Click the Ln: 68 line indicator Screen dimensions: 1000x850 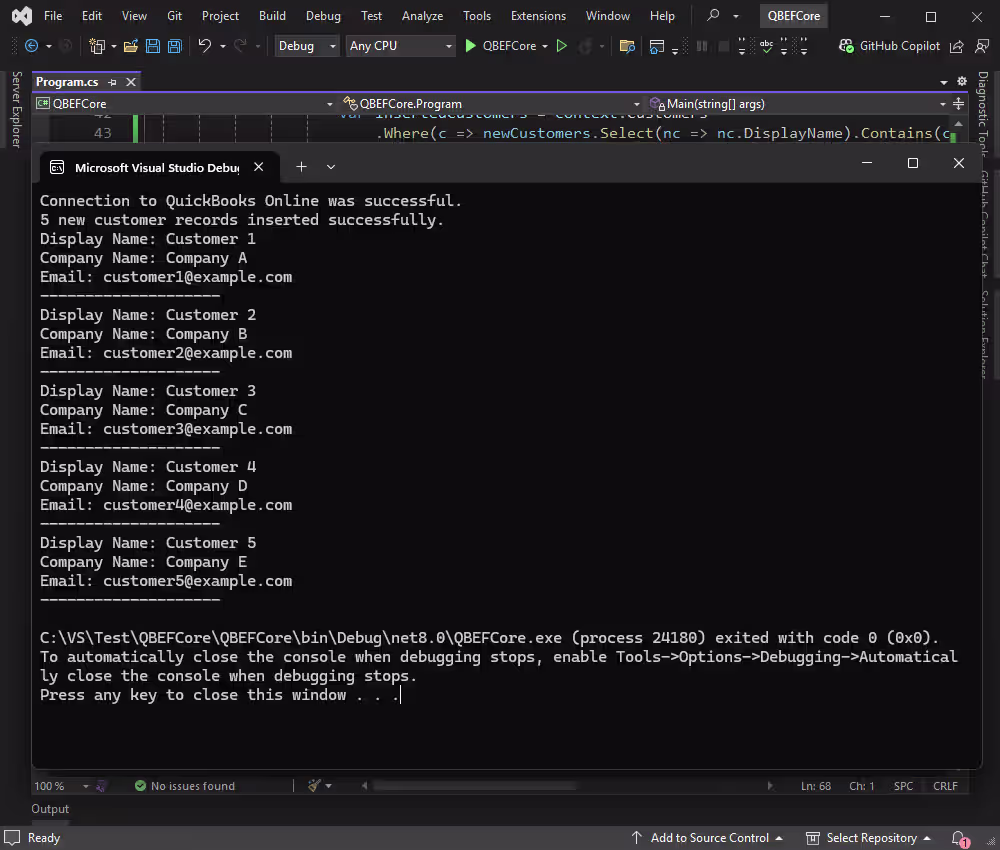[x=816, y=786]
